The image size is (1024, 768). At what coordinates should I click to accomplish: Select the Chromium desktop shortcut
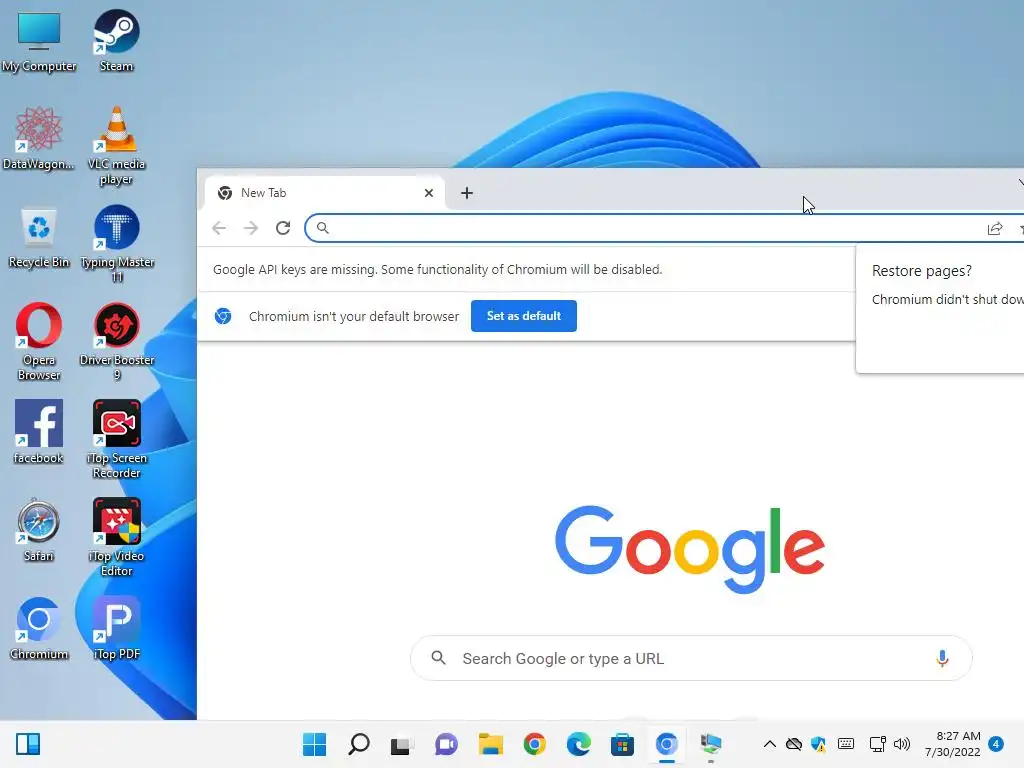pos(39,628)
